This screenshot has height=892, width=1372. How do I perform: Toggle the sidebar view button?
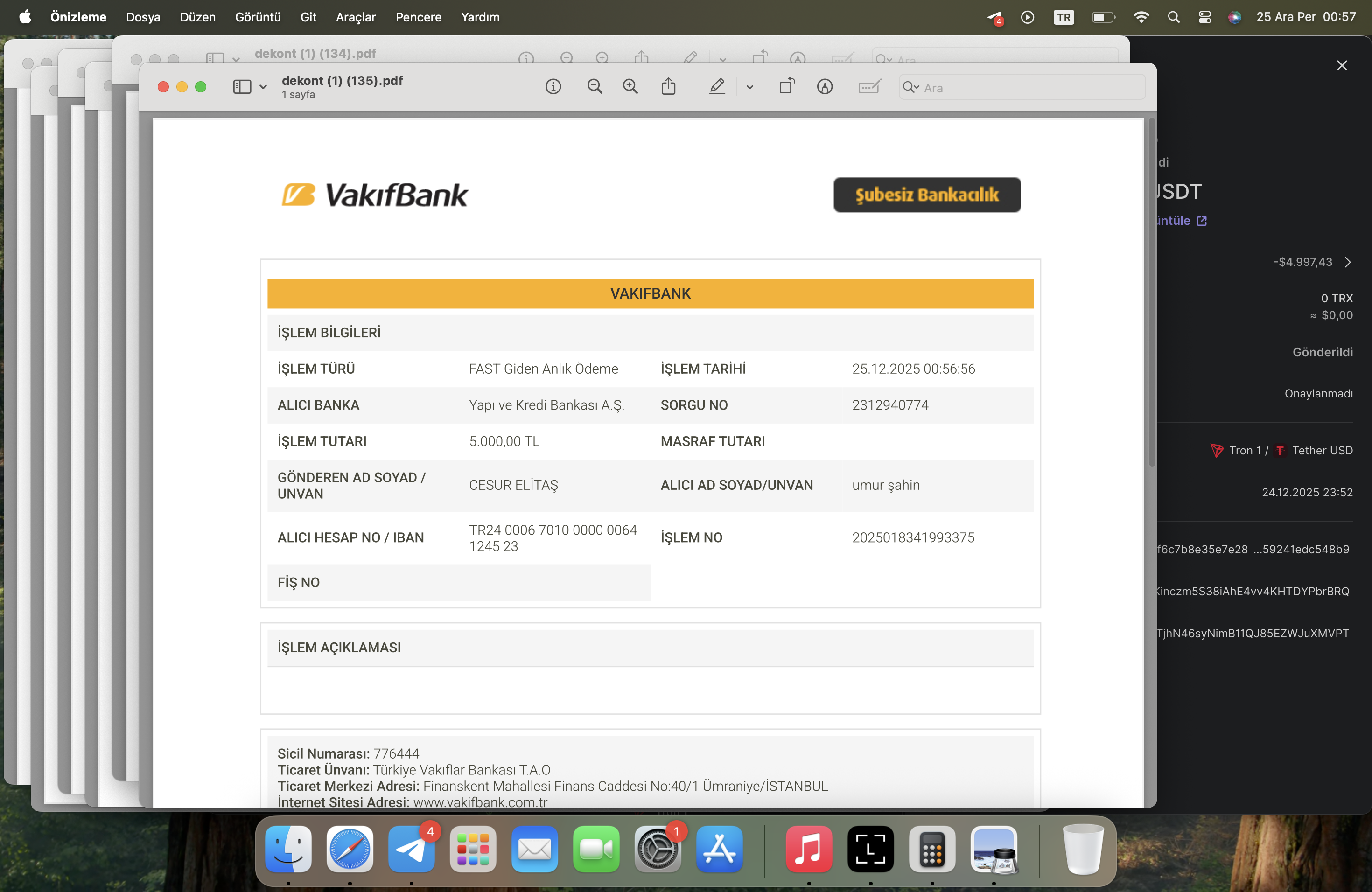coord(242,87)
